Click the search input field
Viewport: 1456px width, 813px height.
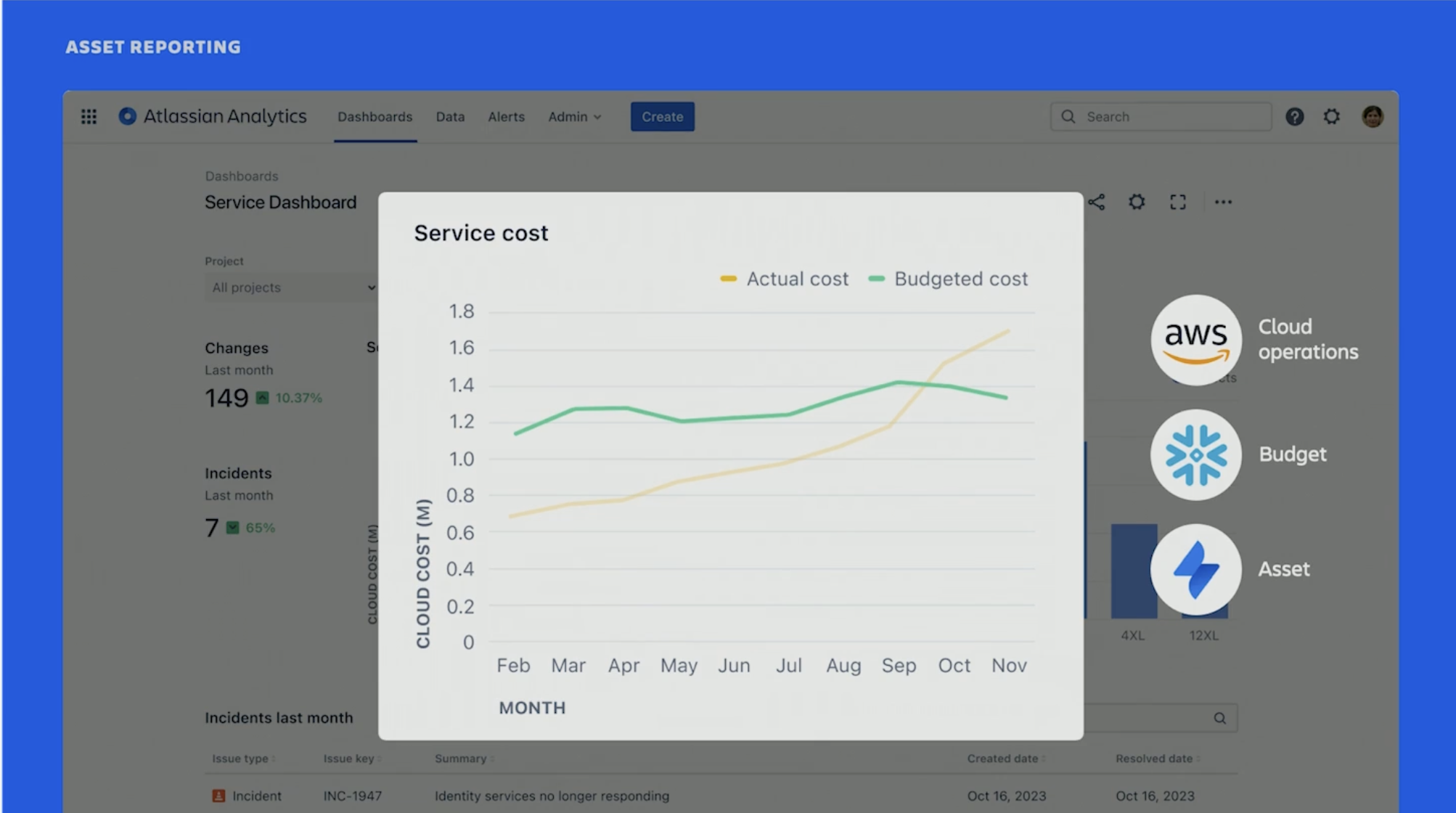(x=1161, y=116)
